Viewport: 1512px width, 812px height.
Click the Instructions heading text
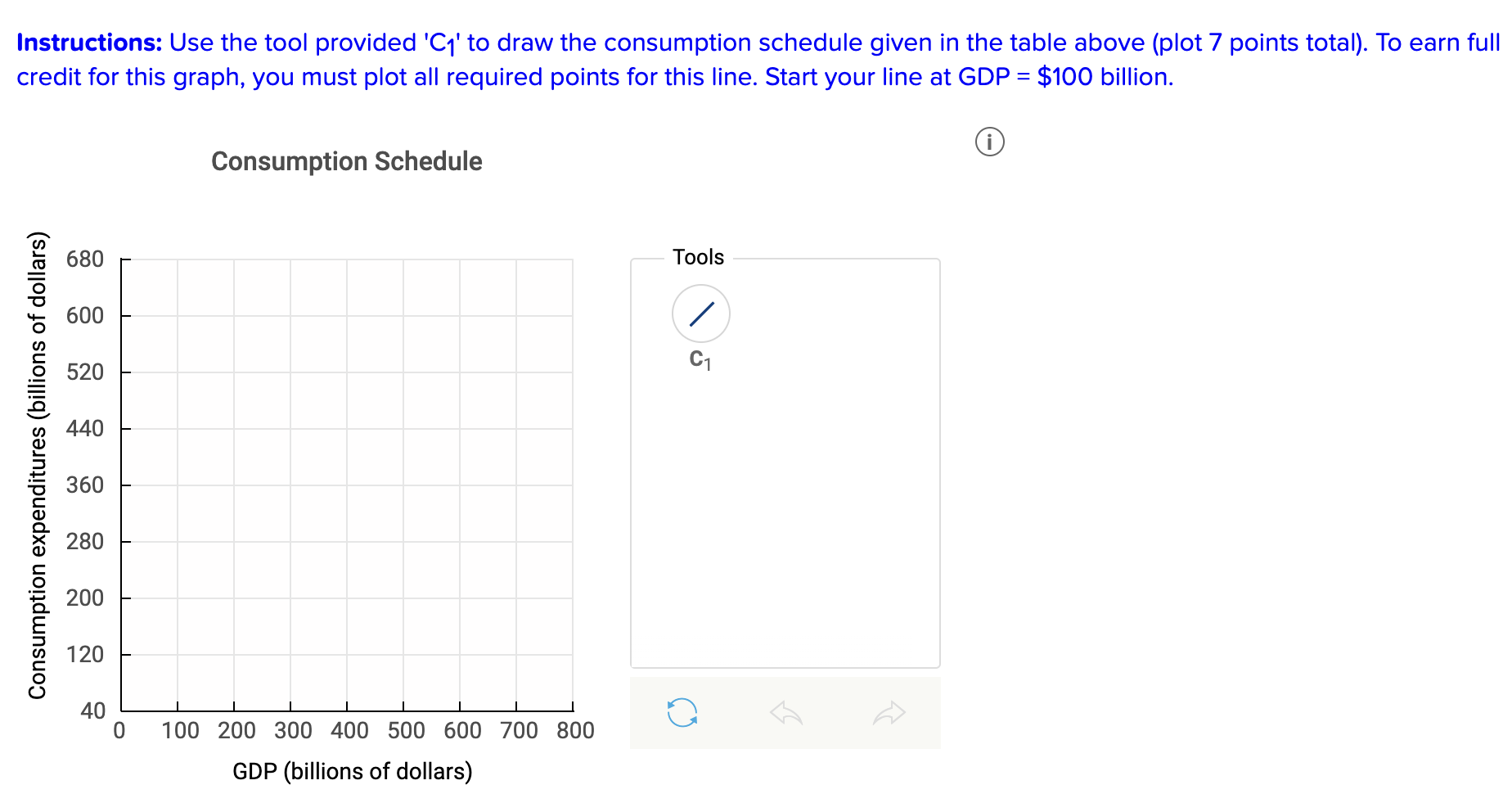[88, 43]
